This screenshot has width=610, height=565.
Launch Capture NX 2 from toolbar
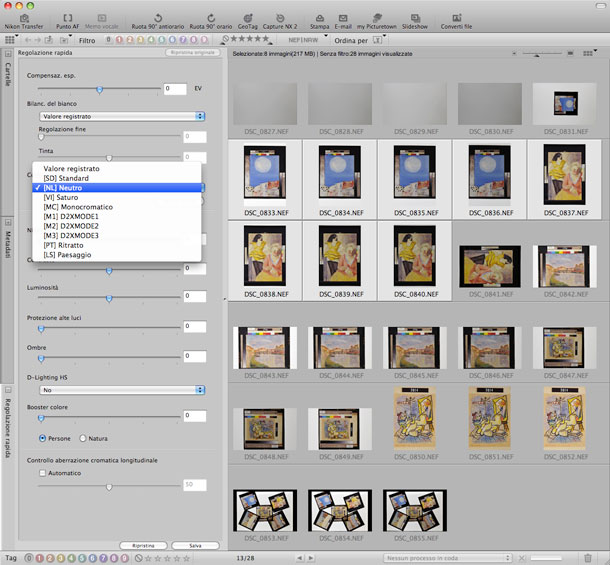(x=280, y=21)
